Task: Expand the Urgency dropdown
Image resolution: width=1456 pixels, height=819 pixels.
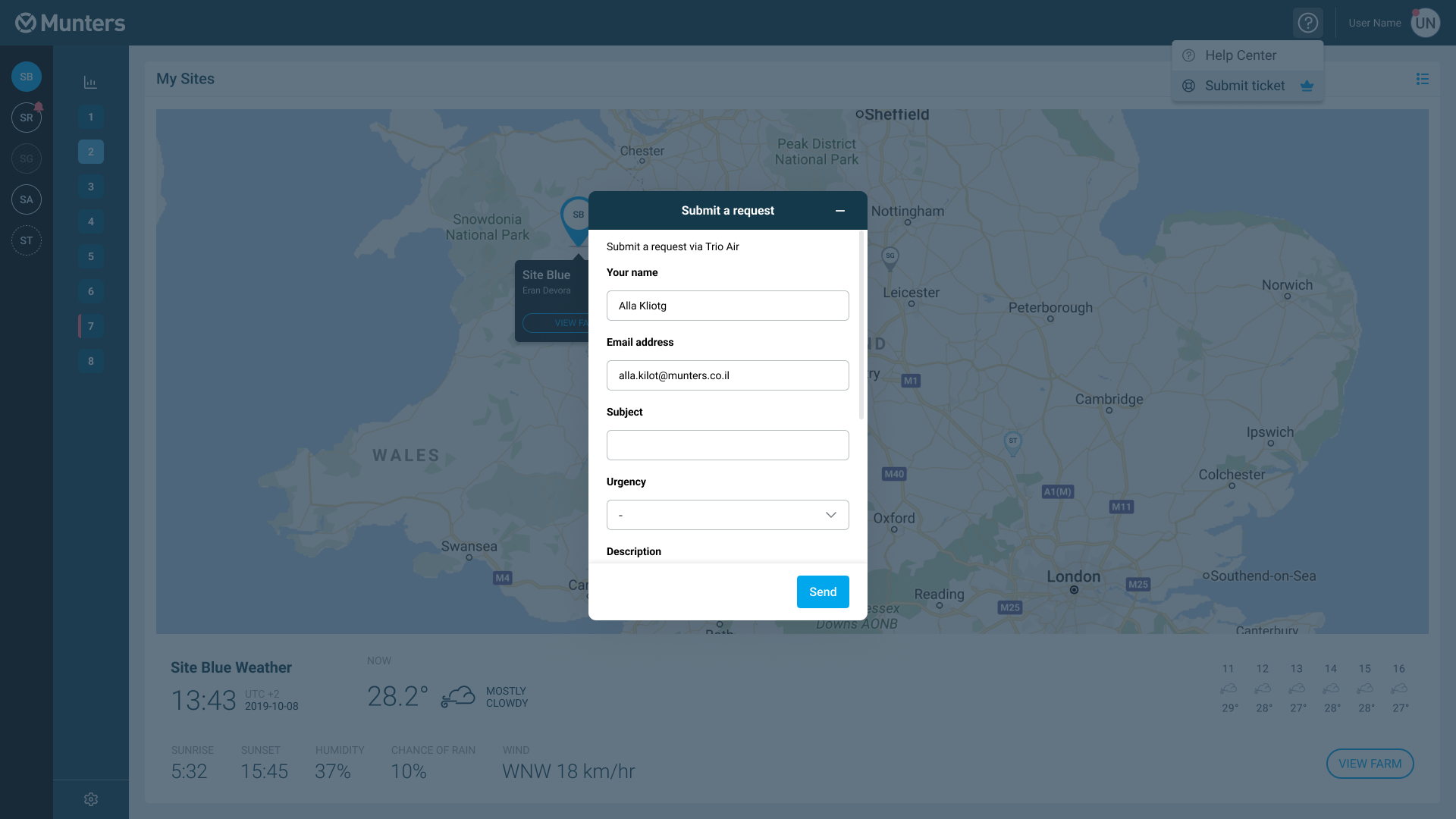Action: click(727, 515)
